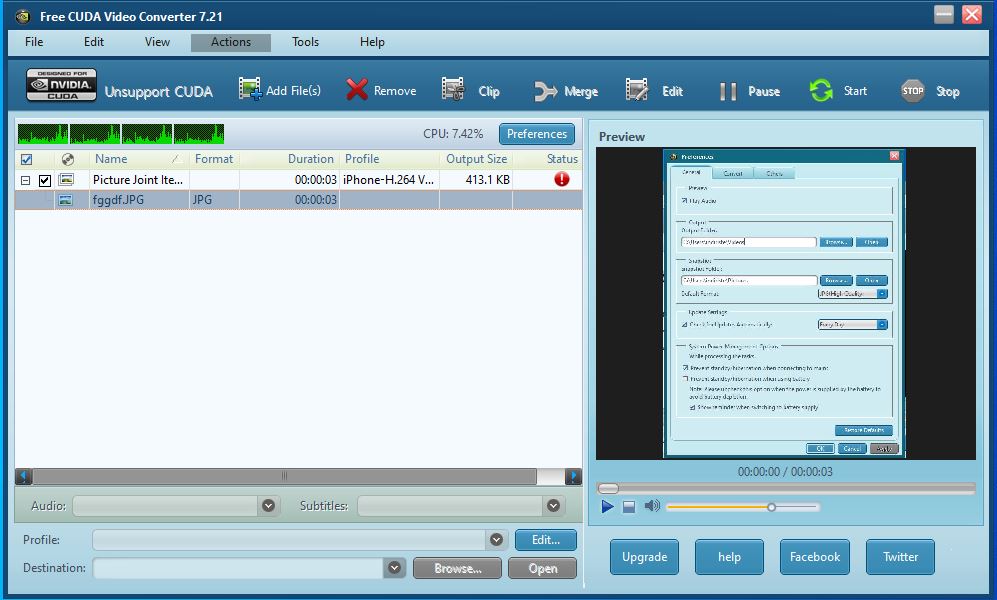
Task: Open the Subtitles dropdown
Action: click(x=553, y=506)
